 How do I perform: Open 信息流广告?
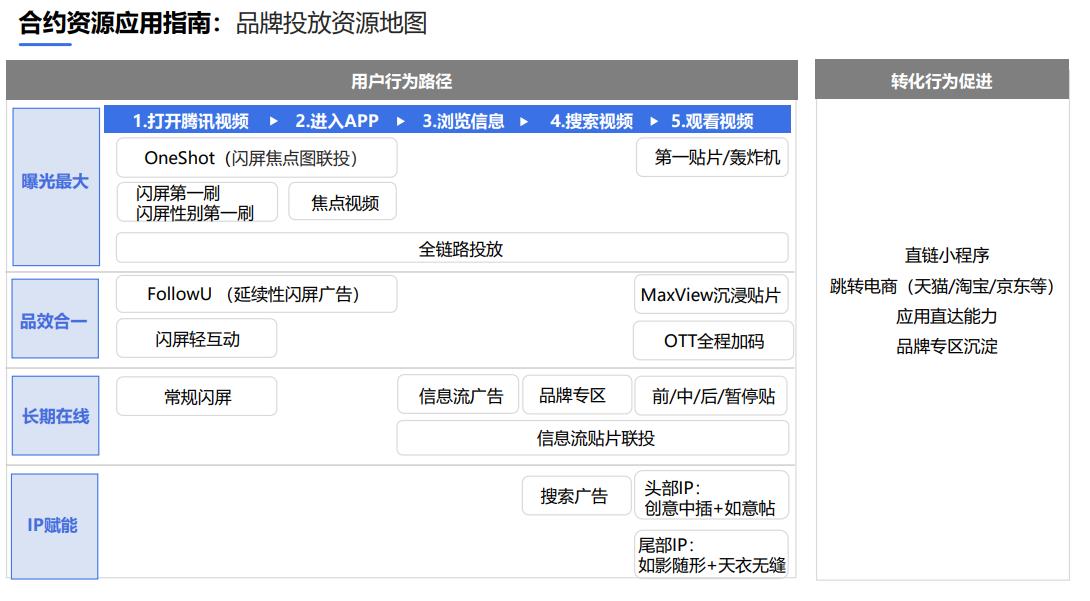[x=459, y=394]
